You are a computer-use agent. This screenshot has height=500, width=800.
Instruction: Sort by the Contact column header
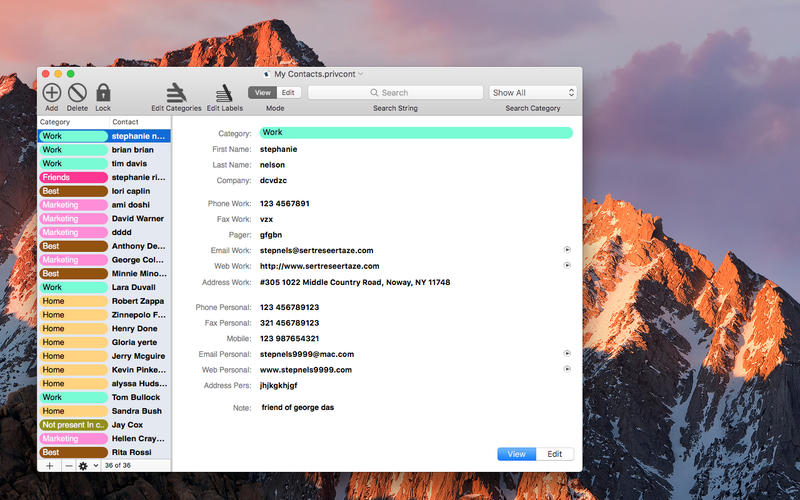(x=140, y=122)
